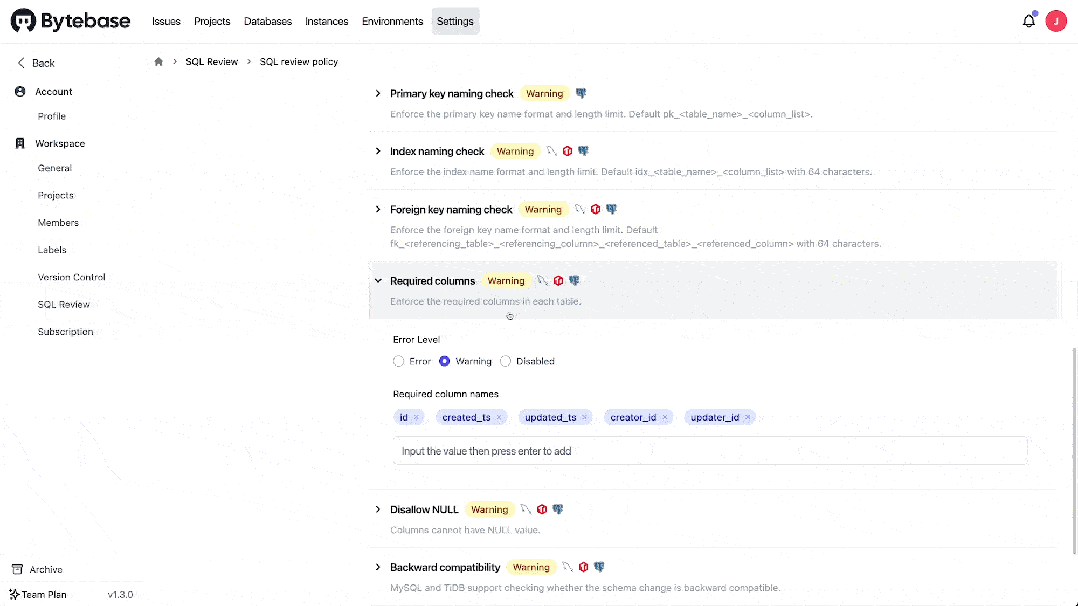Click MySQL icon on Disallow NULL row
The image size is (1078, 606).
(526, 509)
